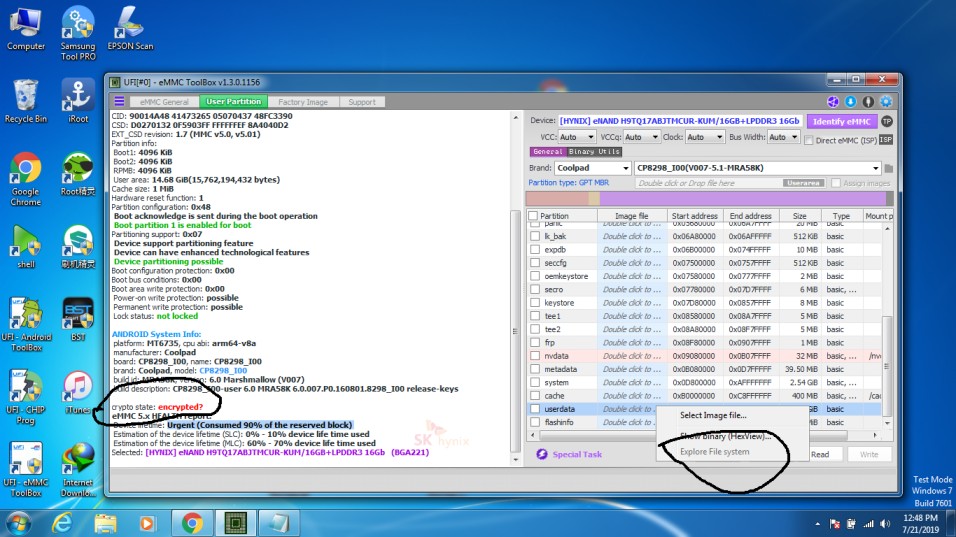Check the cache partition checkbox
The height and width of the screenshot is (537, 956).
[535, 396]
